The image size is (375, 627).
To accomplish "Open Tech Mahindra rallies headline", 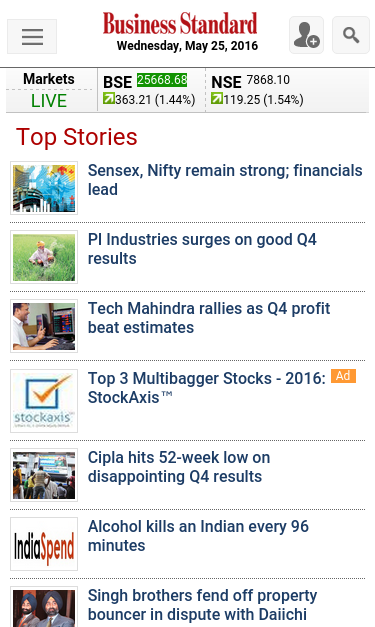I will point(209,318).
